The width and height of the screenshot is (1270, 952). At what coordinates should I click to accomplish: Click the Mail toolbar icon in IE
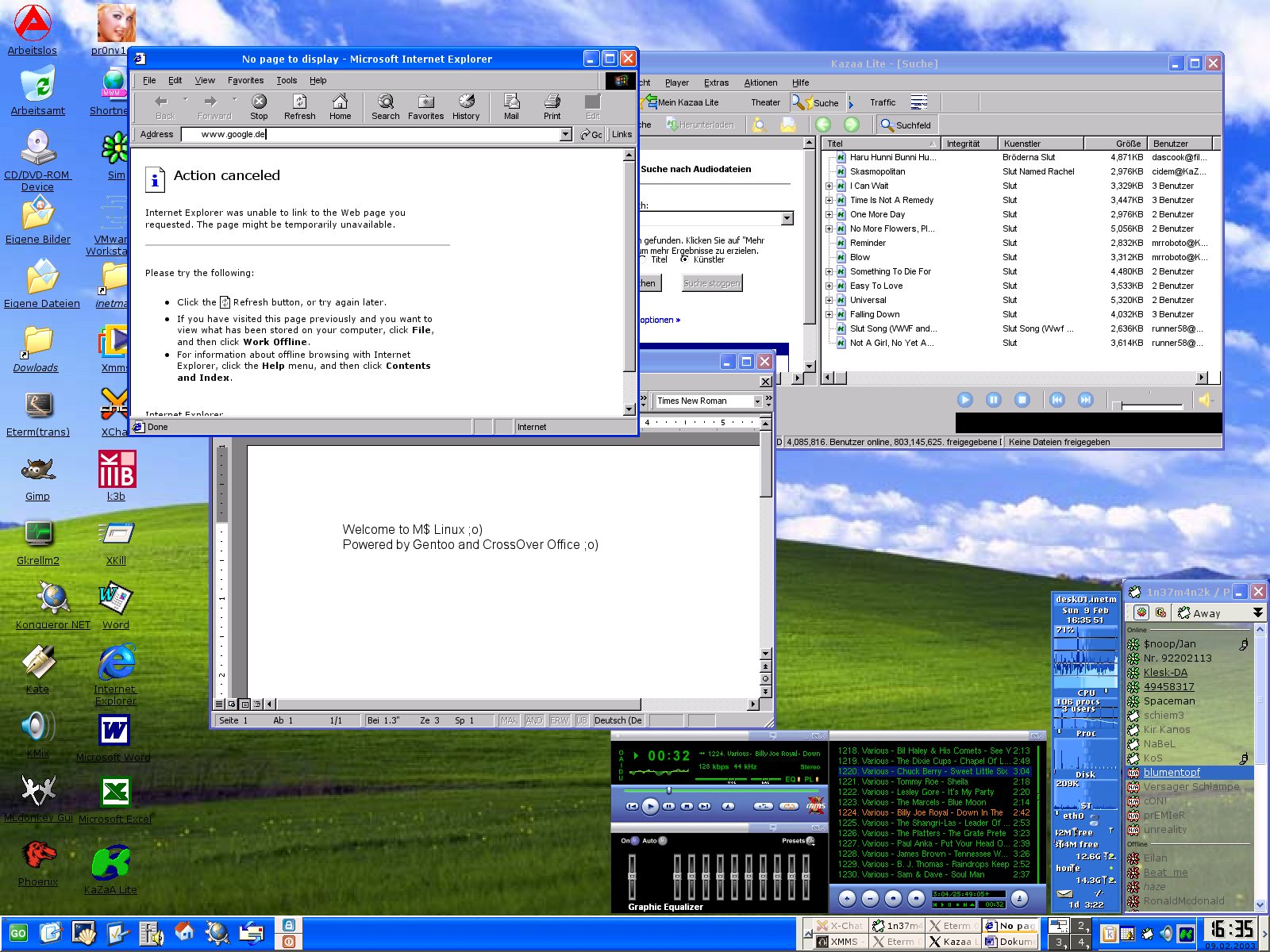511,107
